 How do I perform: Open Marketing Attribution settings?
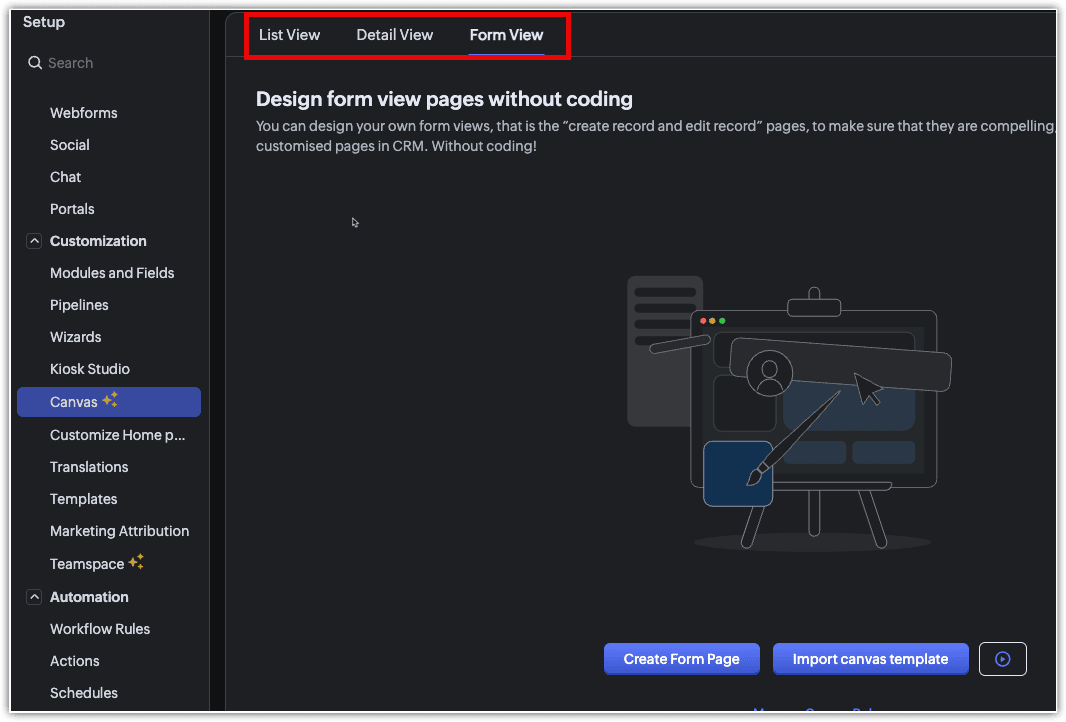(x=119, y=531)
